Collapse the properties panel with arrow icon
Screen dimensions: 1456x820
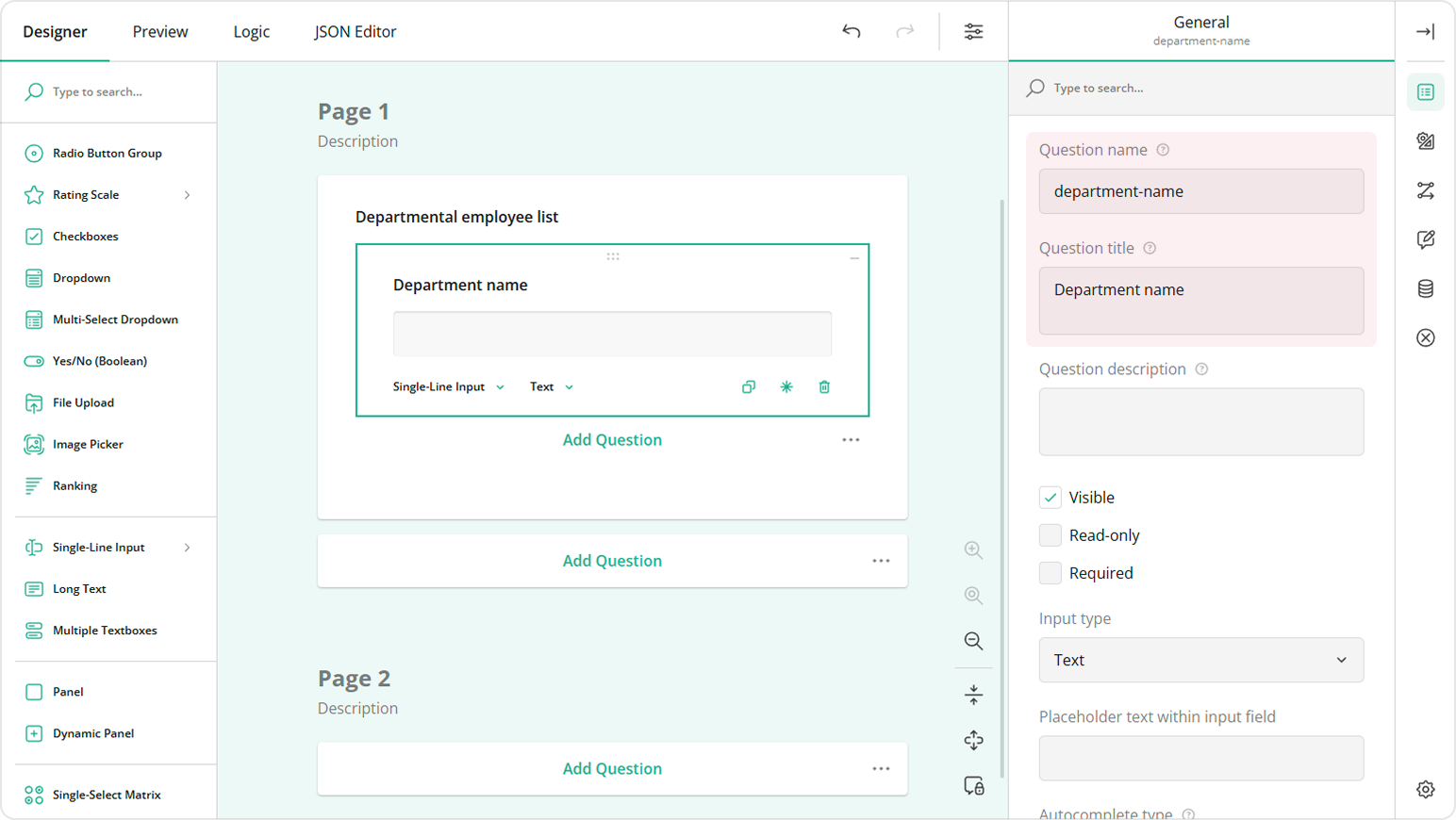(1426, 31)
